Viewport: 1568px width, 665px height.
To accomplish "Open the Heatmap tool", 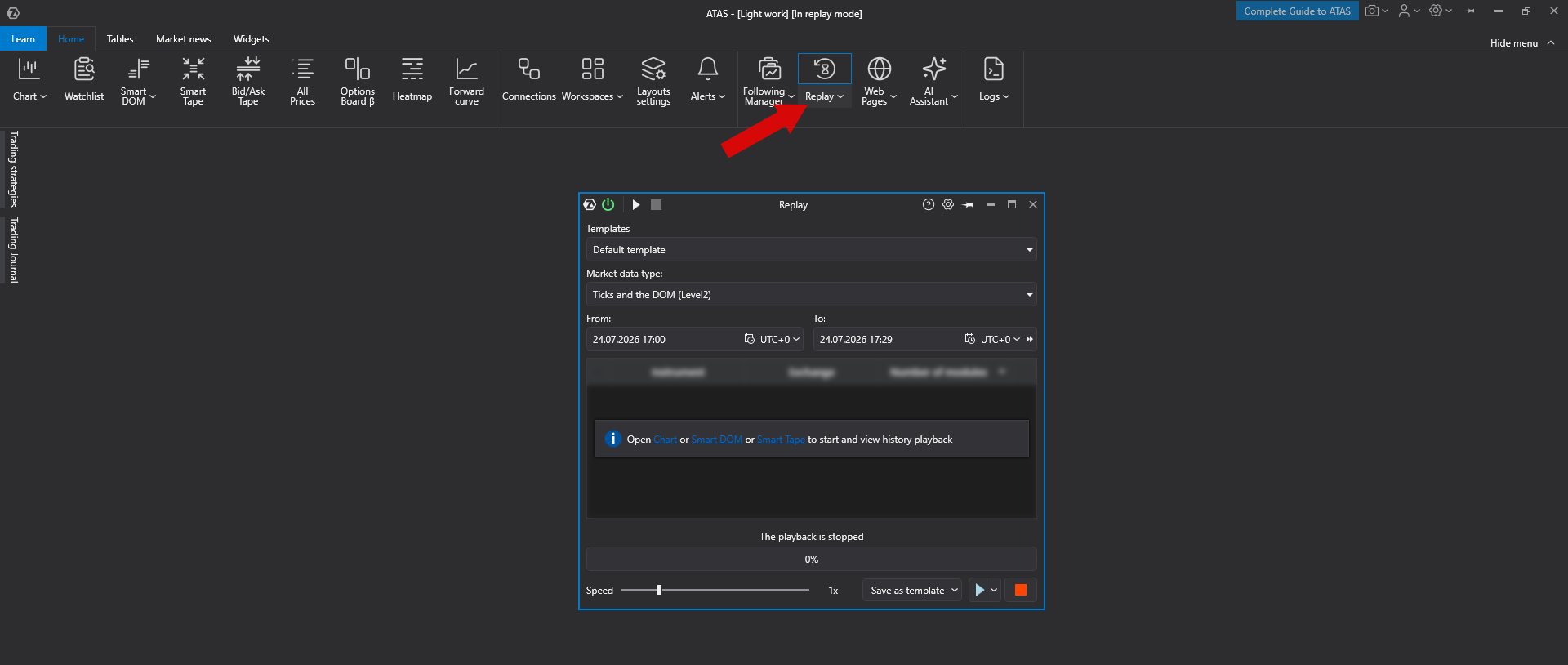I will pyautogui.click(x=412, y=79).
